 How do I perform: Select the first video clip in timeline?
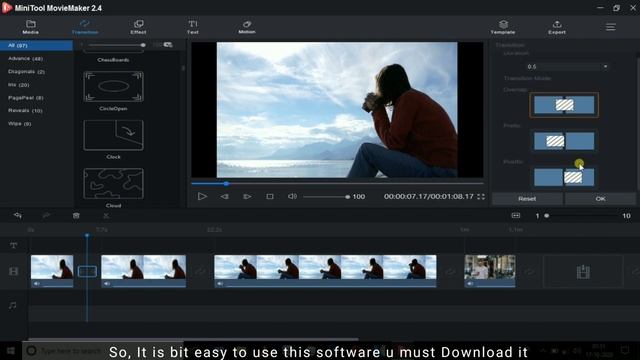tap(52, 271)
